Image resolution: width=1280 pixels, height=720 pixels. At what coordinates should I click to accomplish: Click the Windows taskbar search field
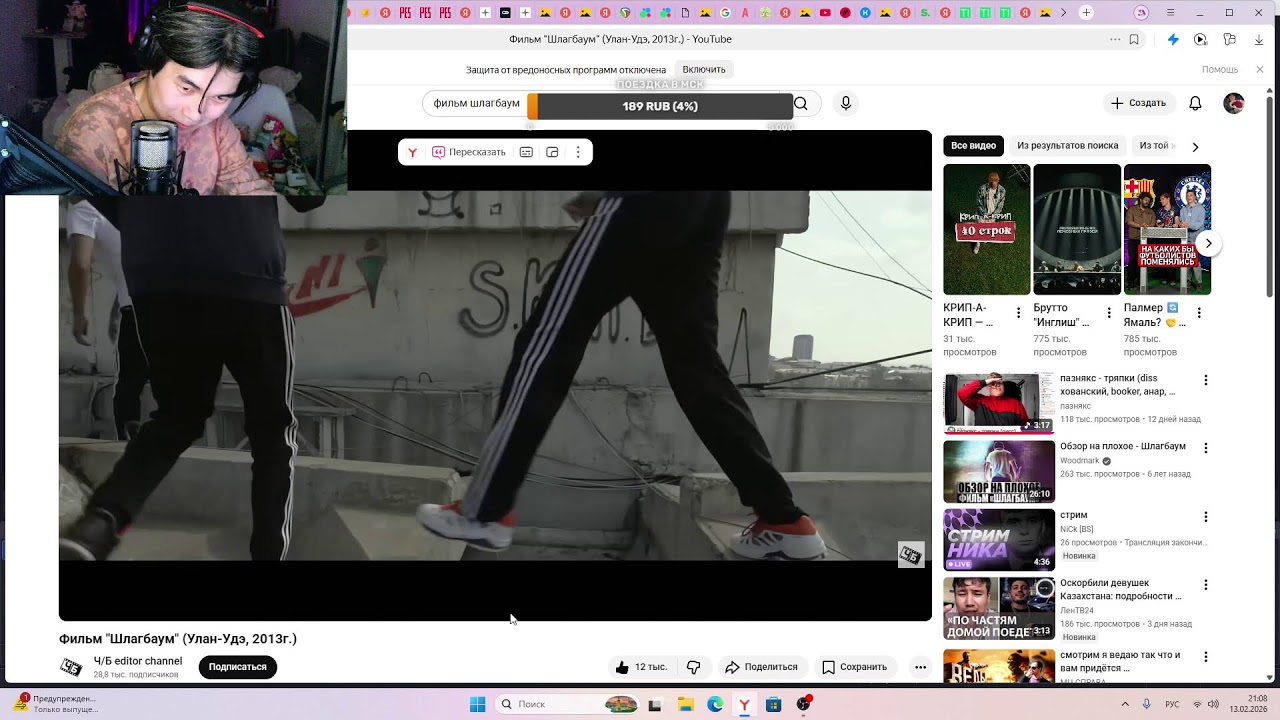click(567, 704)
